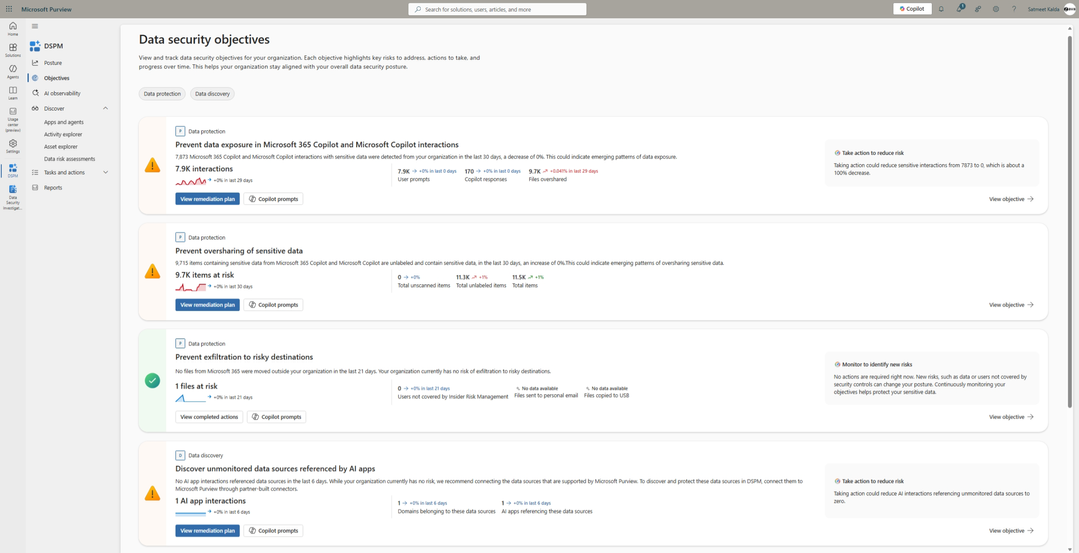Click the page vertical scrollbar
Screen dimensions: 1079x553
click(1069, 220)
